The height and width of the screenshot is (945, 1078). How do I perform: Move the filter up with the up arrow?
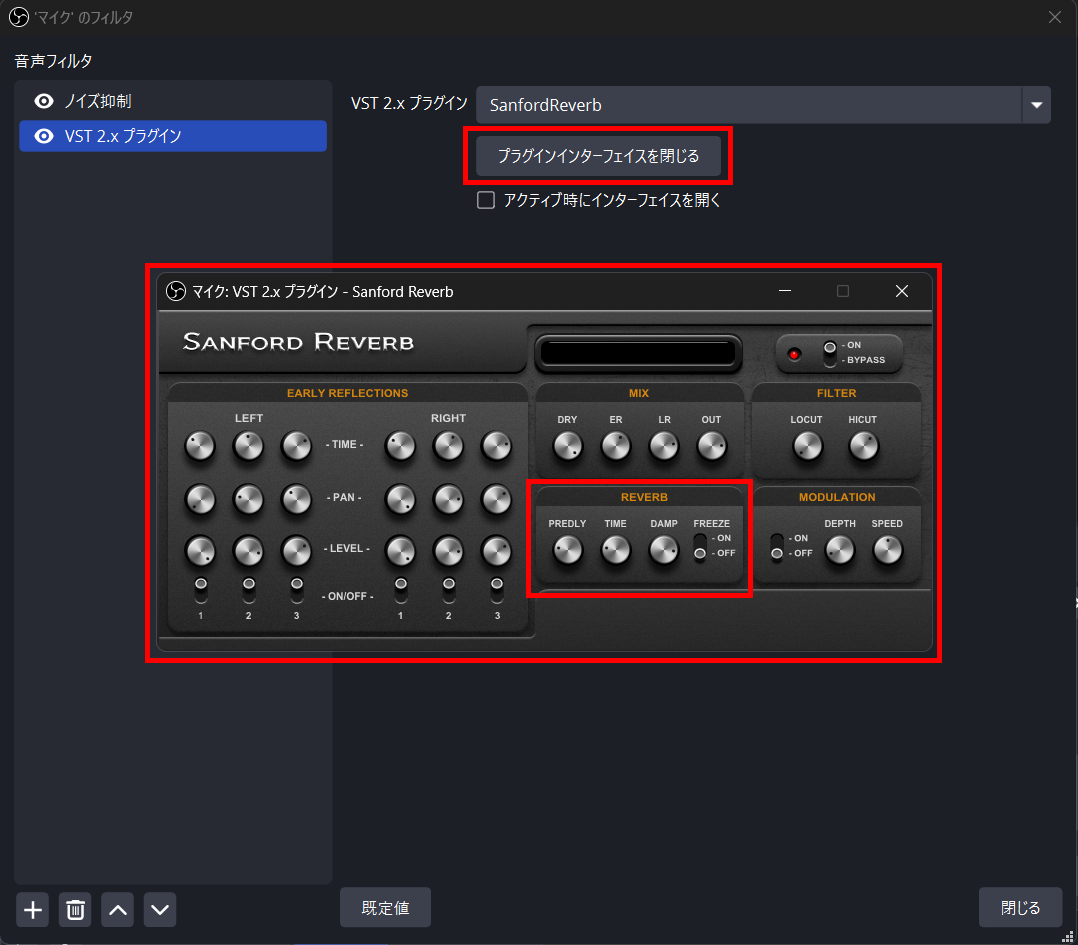click(x=118, y=910)
